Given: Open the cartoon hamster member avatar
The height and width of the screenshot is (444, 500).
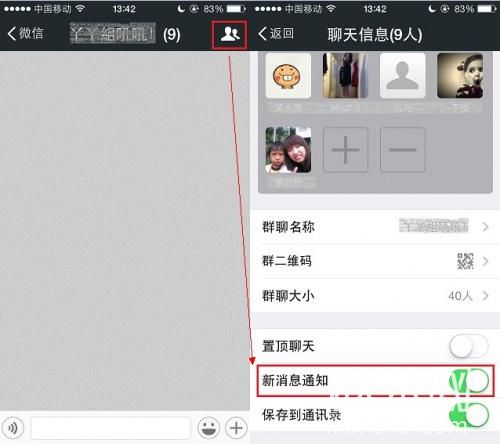Looking at the screenshot, I should [x=288, y=76].
